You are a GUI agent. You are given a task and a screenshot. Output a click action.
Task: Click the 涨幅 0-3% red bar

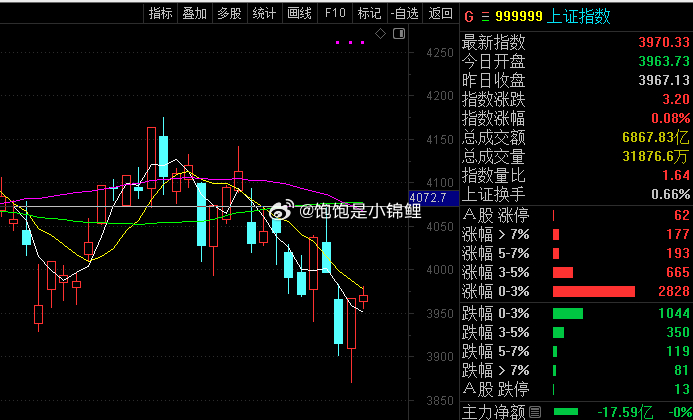[594, 291]
